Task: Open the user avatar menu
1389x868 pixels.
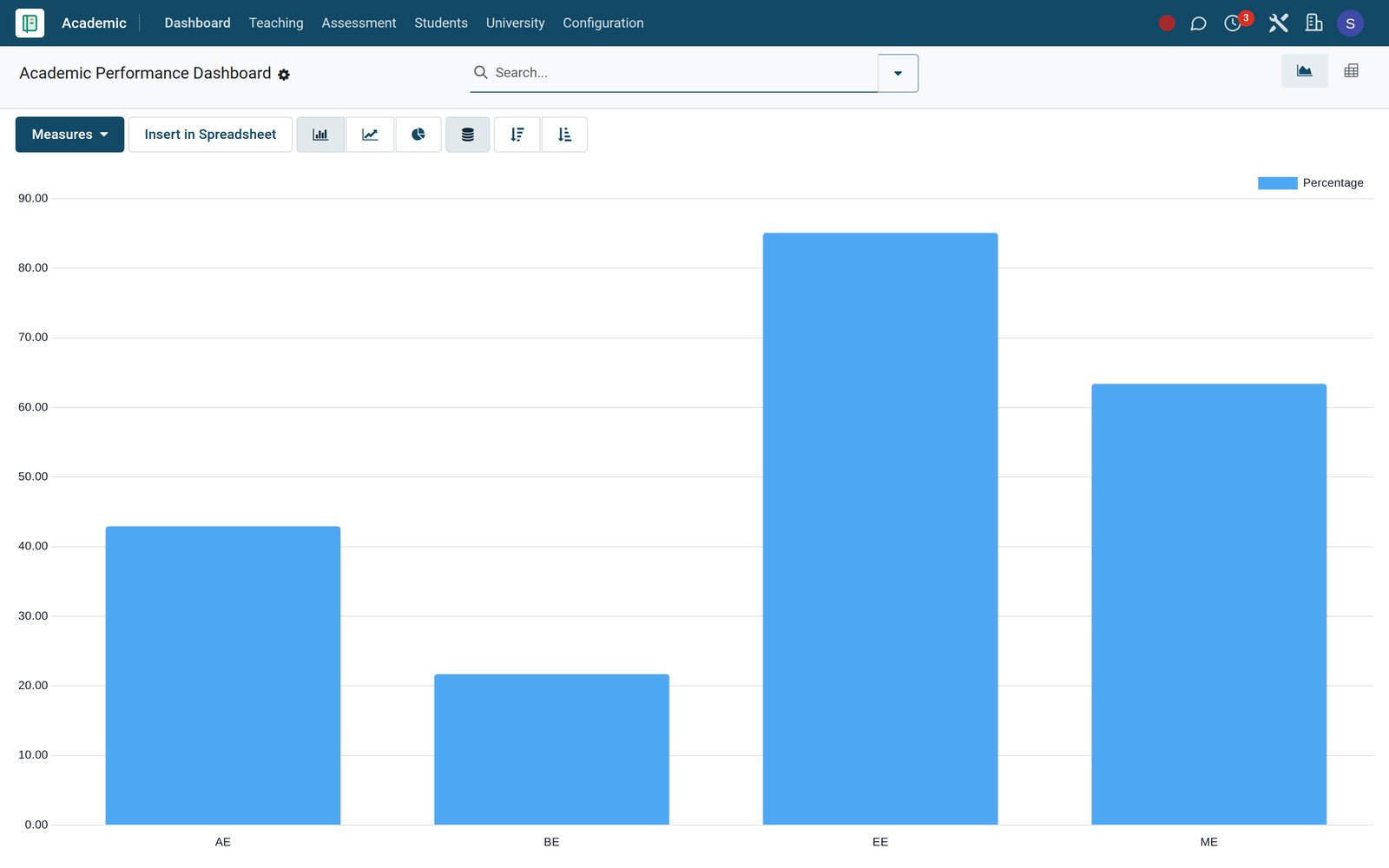Action: coord(1350,23)
